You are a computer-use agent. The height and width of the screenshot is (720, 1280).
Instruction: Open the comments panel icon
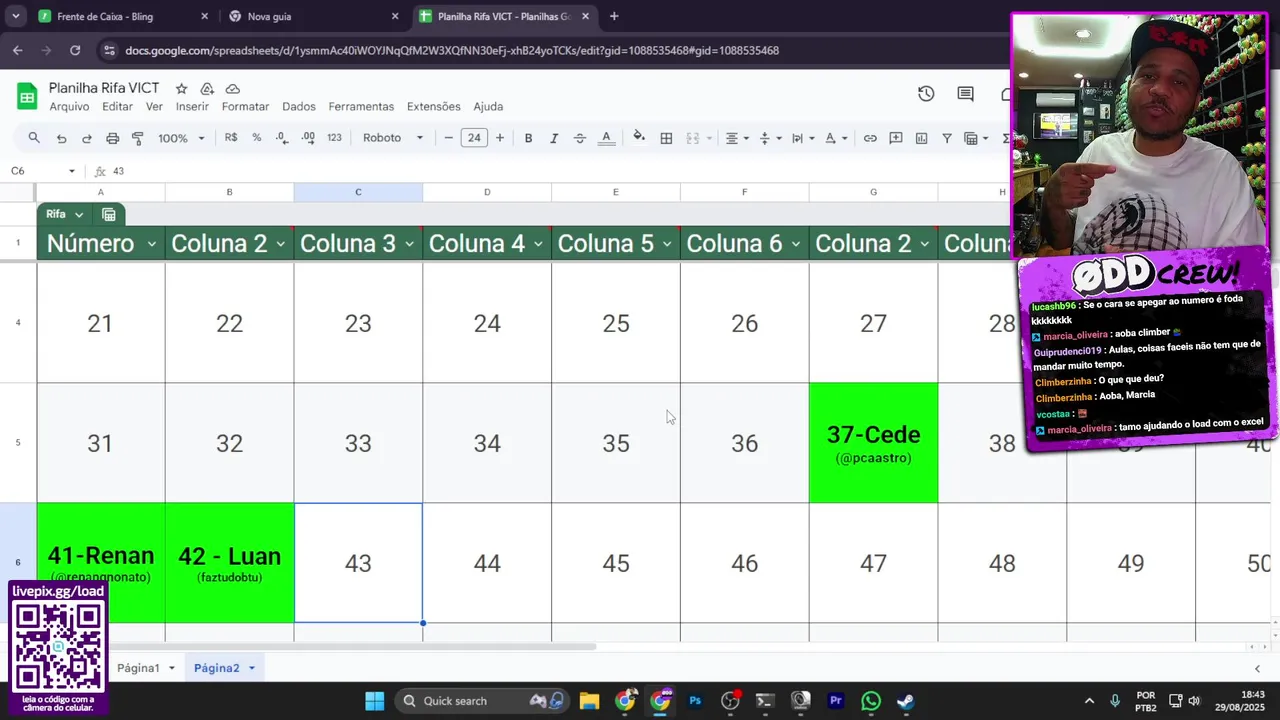[965, 94]
